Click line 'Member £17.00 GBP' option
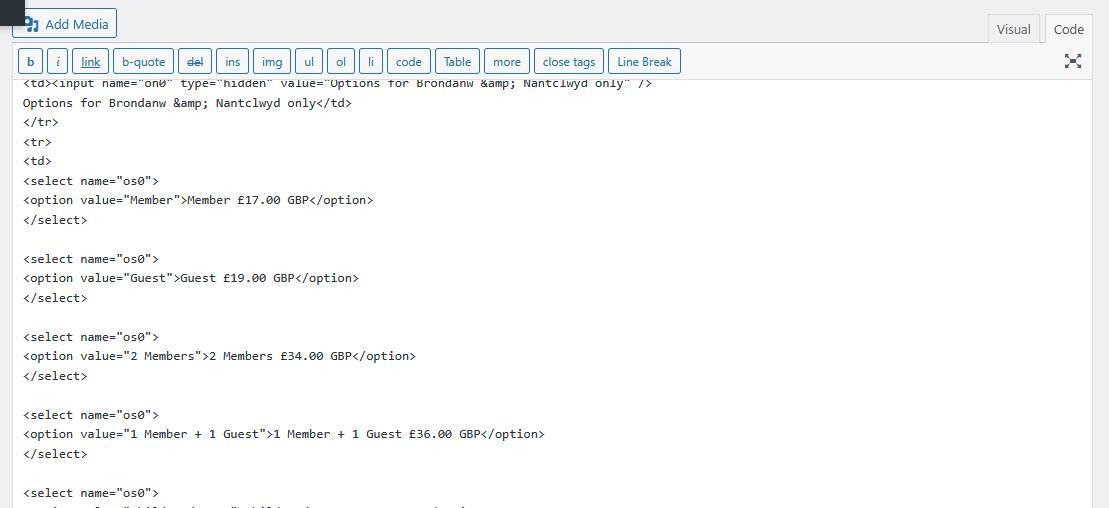Screen dimensions: 1109x508 tap(198, 200)
